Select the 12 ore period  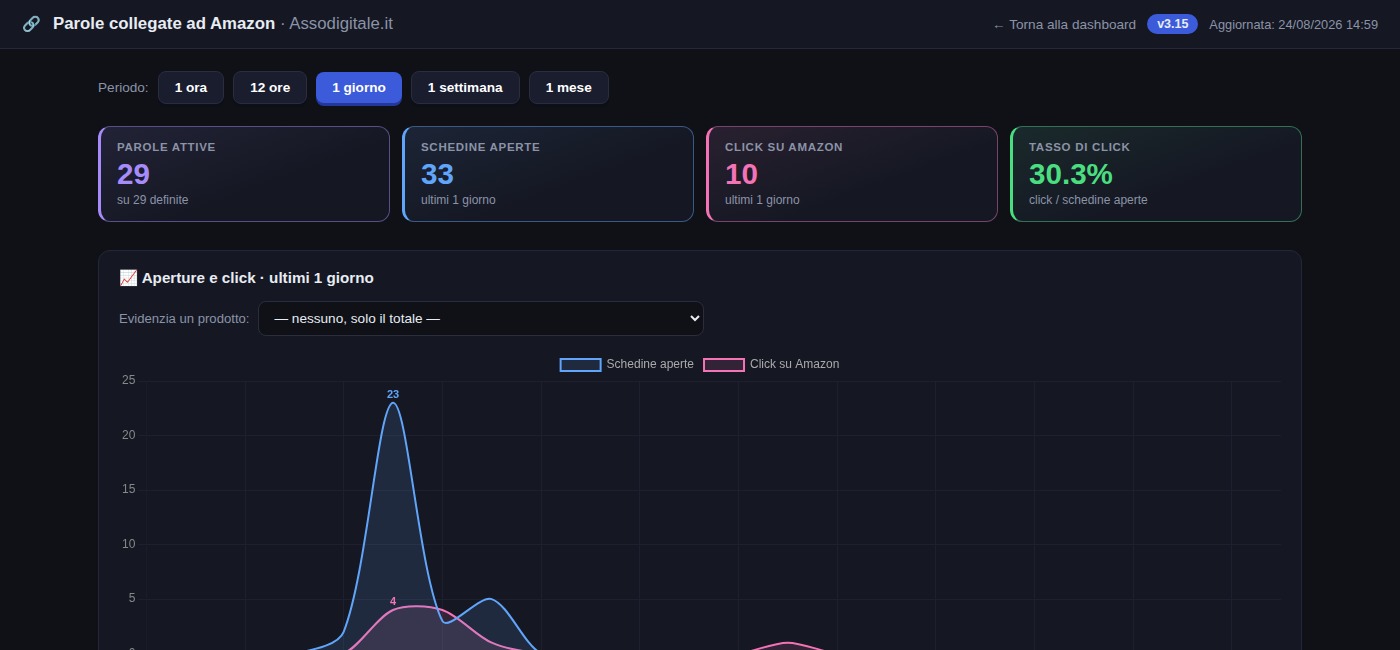tap(270, 88)
